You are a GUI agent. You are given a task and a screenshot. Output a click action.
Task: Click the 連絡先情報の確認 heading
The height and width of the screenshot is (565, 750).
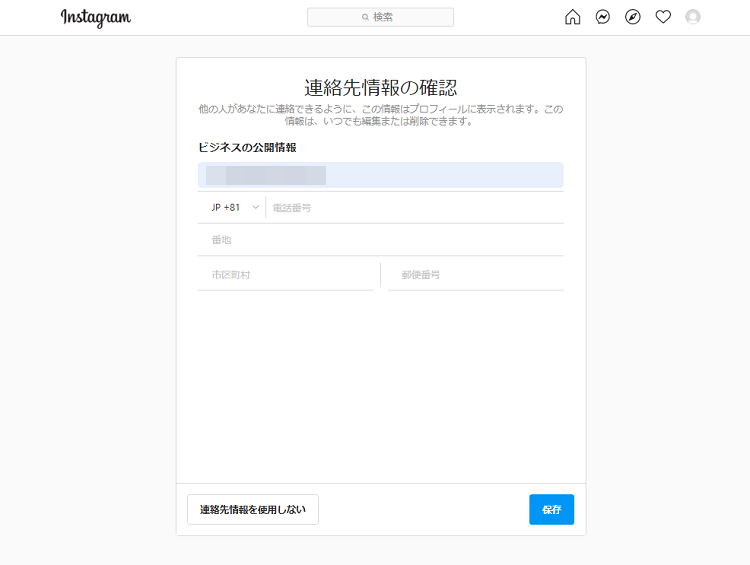[381, 88]
